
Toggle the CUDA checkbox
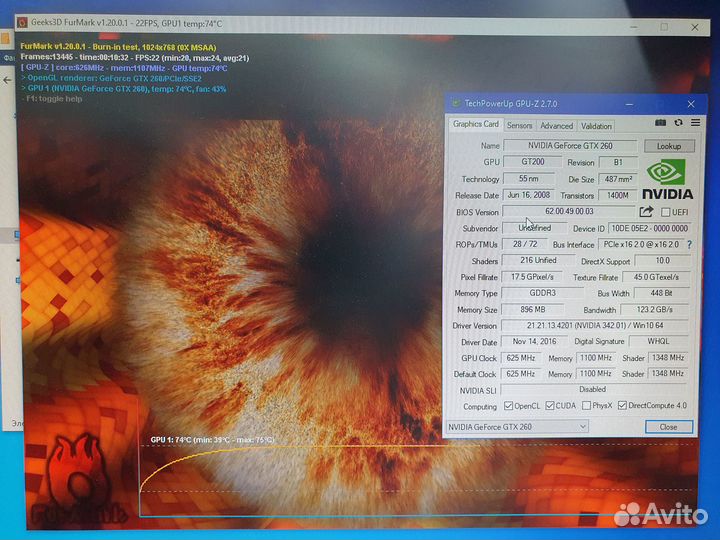tap(550, 406)
